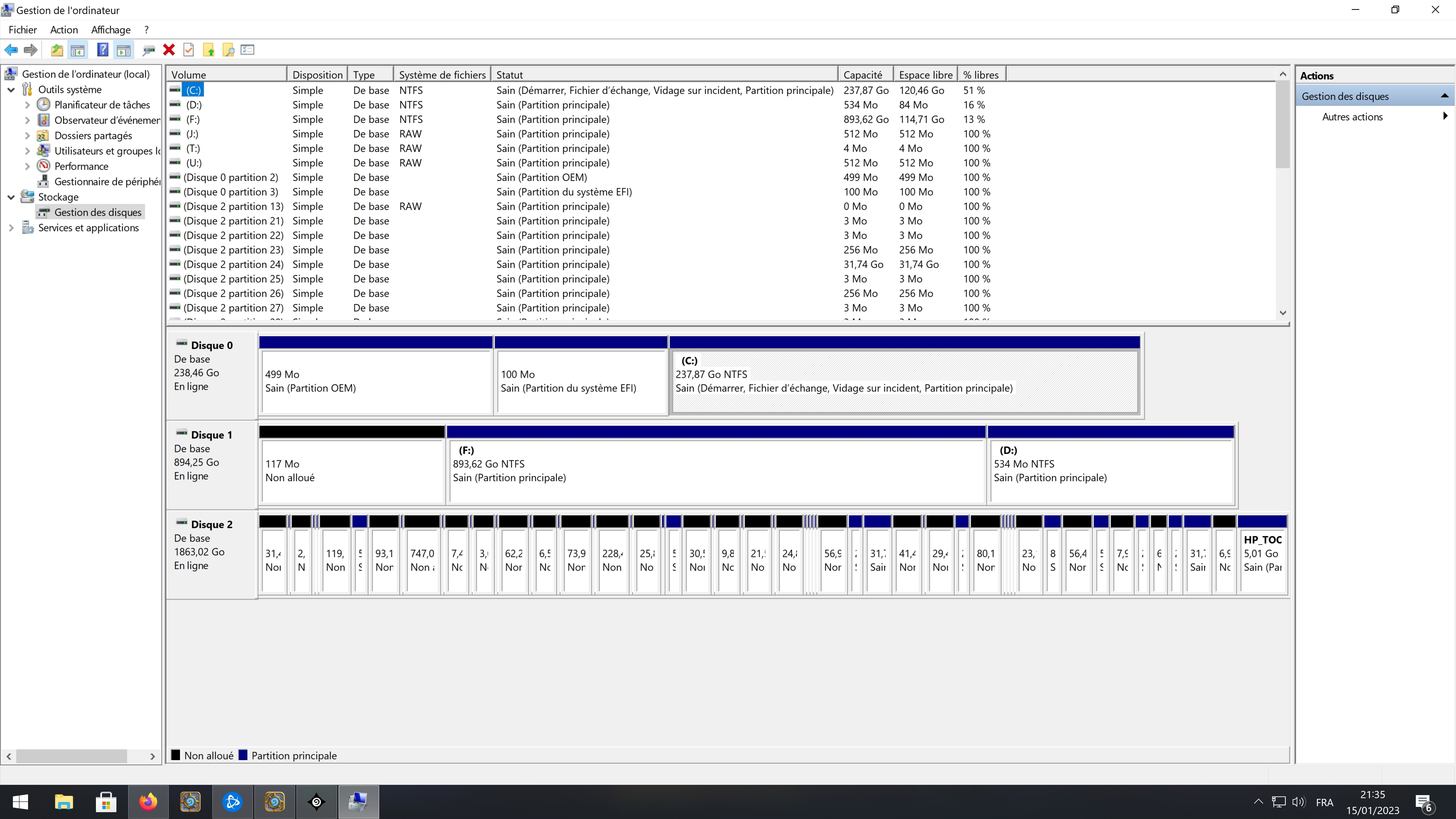Click the red X delete toolbar icon
Viewport: 1456px width, 819px height.
pyautogui.click(x=168, y=50)
